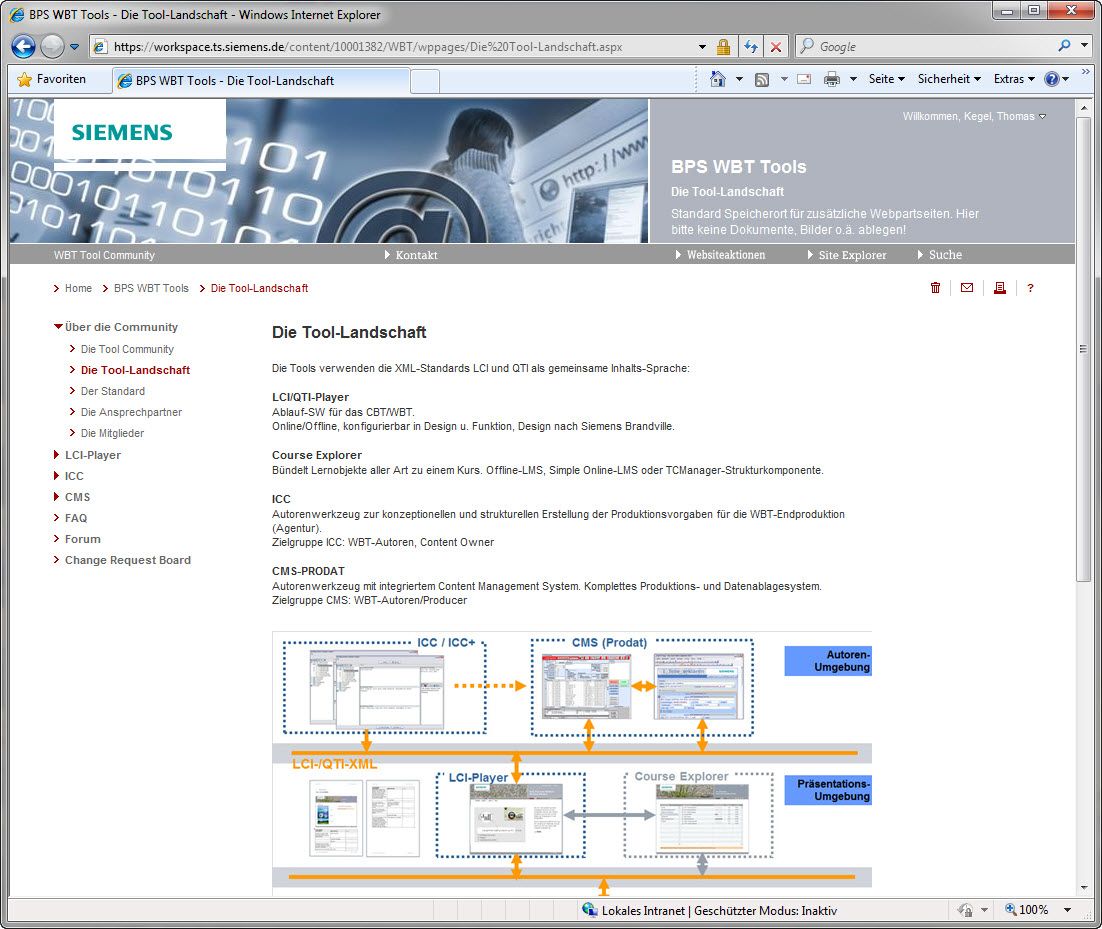Click the red envelope mail icon
The height and width of the screenshot is (929, 1102).
point(966,288)
